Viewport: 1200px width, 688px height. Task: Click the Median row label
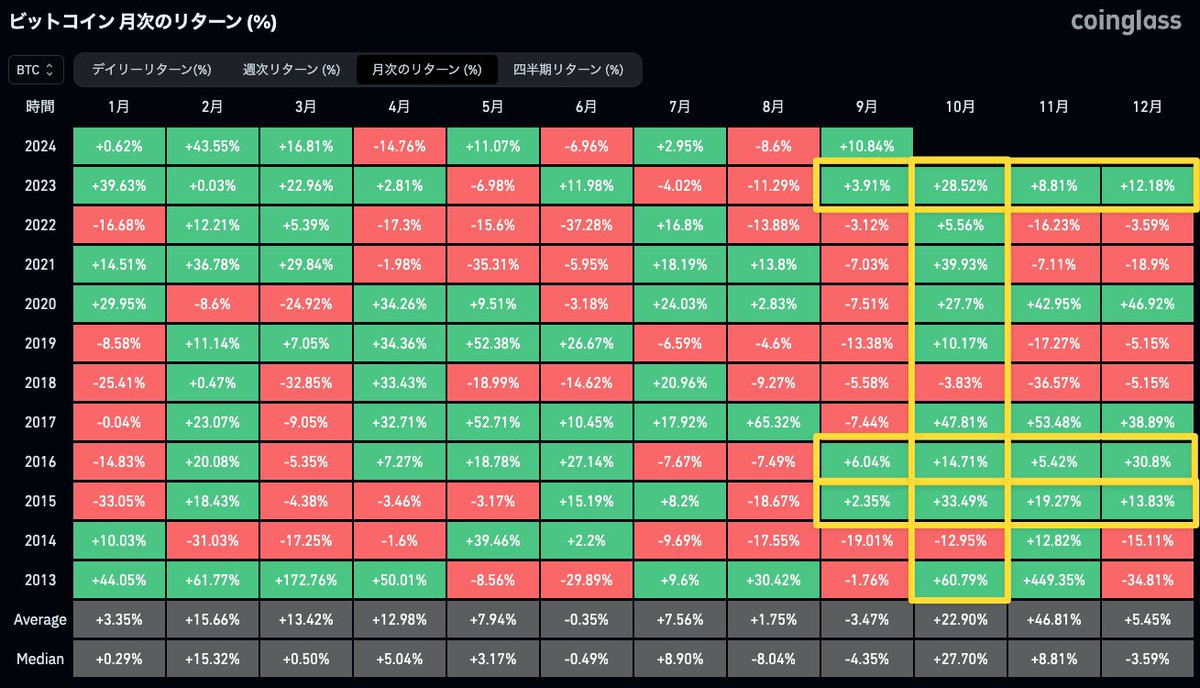pyautogui.click(x=40, y=658)
